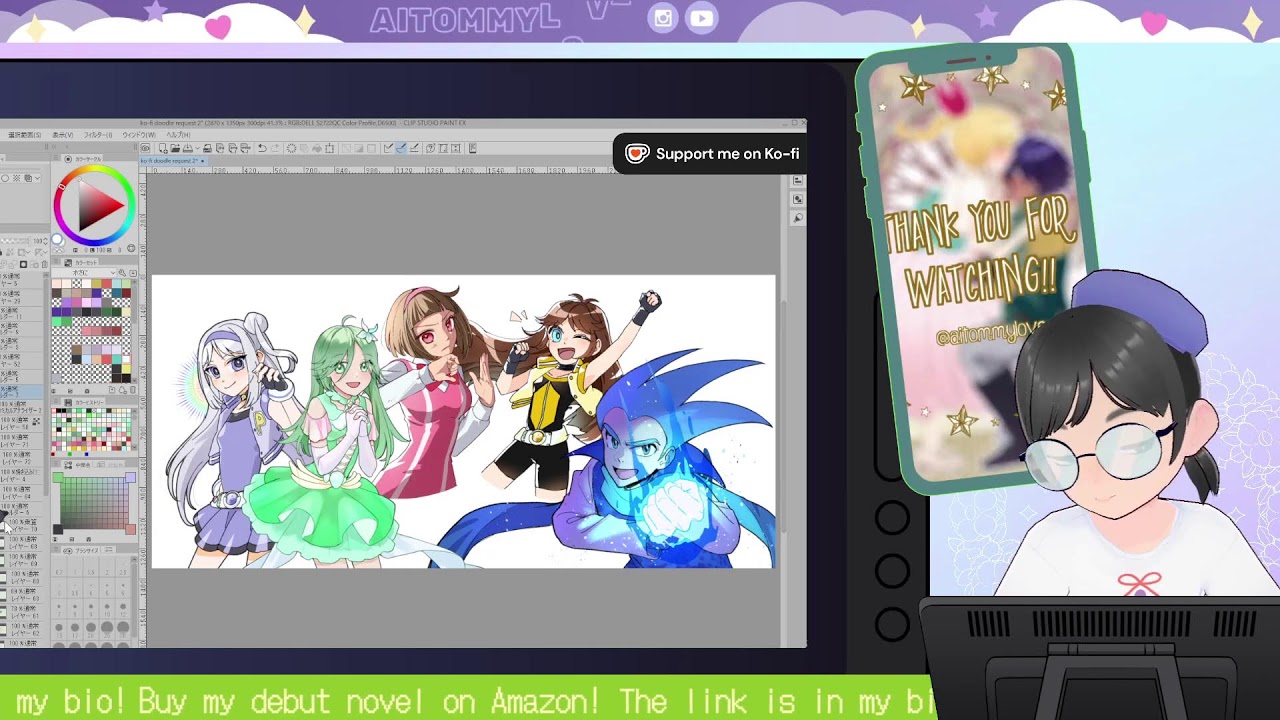Viewport: 1280px width, 720px height.
Task: Delete swatch using color set trash icon
Action: click(x=133, y=390)
